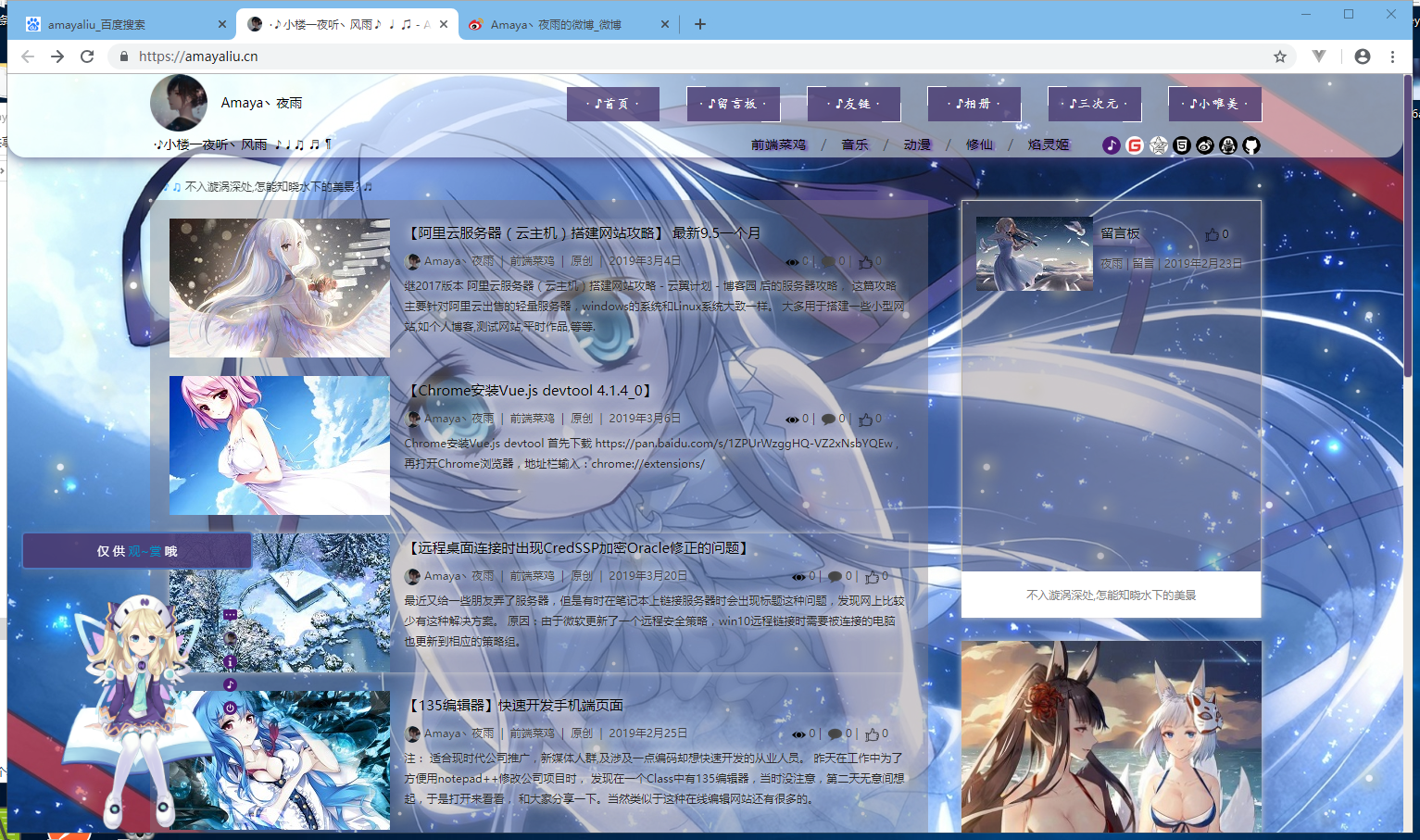The image size is (1420, 840).
Task: Open the purple music note social icon
Action: pos(1111,145)
